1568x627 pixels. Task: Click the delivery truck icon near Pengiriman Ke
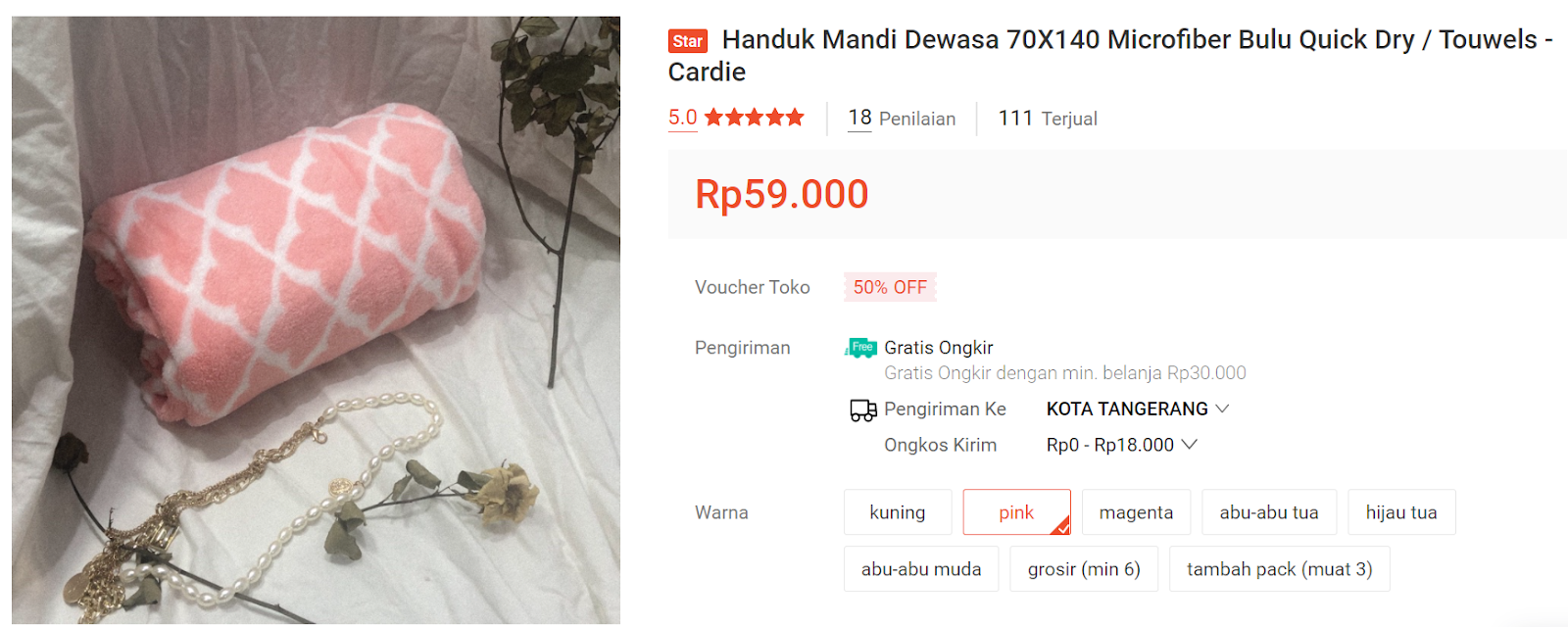(862, 410)
